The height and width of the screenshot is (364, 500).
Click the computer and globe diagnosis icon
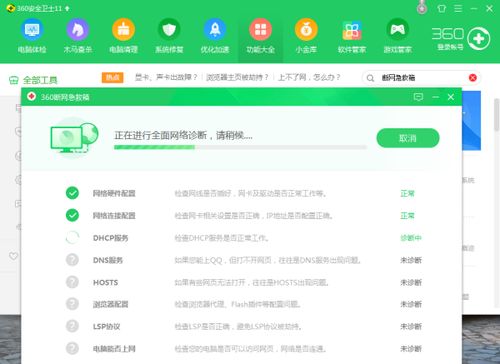[x=74, y=137]
